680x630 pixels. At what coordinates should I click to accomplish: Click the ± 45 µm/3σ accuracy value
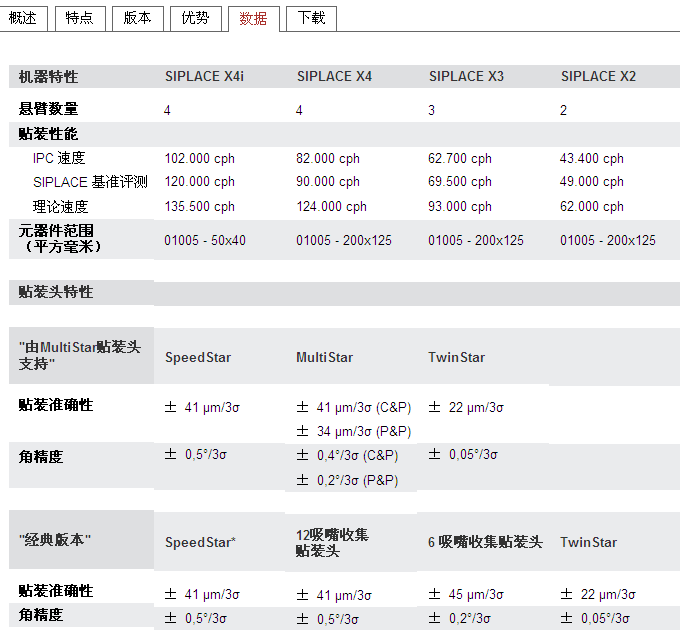coord(465,594)
